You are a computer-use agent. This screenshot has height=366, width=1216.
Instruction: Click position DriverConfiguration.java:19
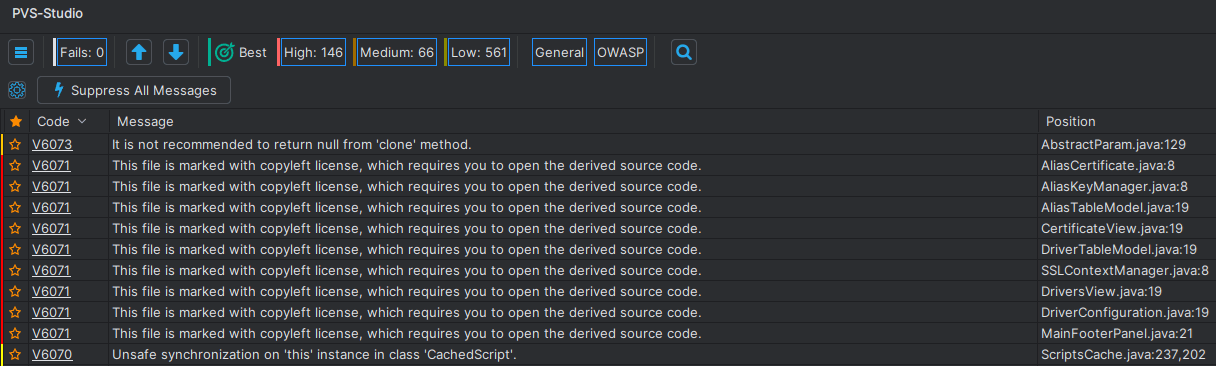(1125, 312)
